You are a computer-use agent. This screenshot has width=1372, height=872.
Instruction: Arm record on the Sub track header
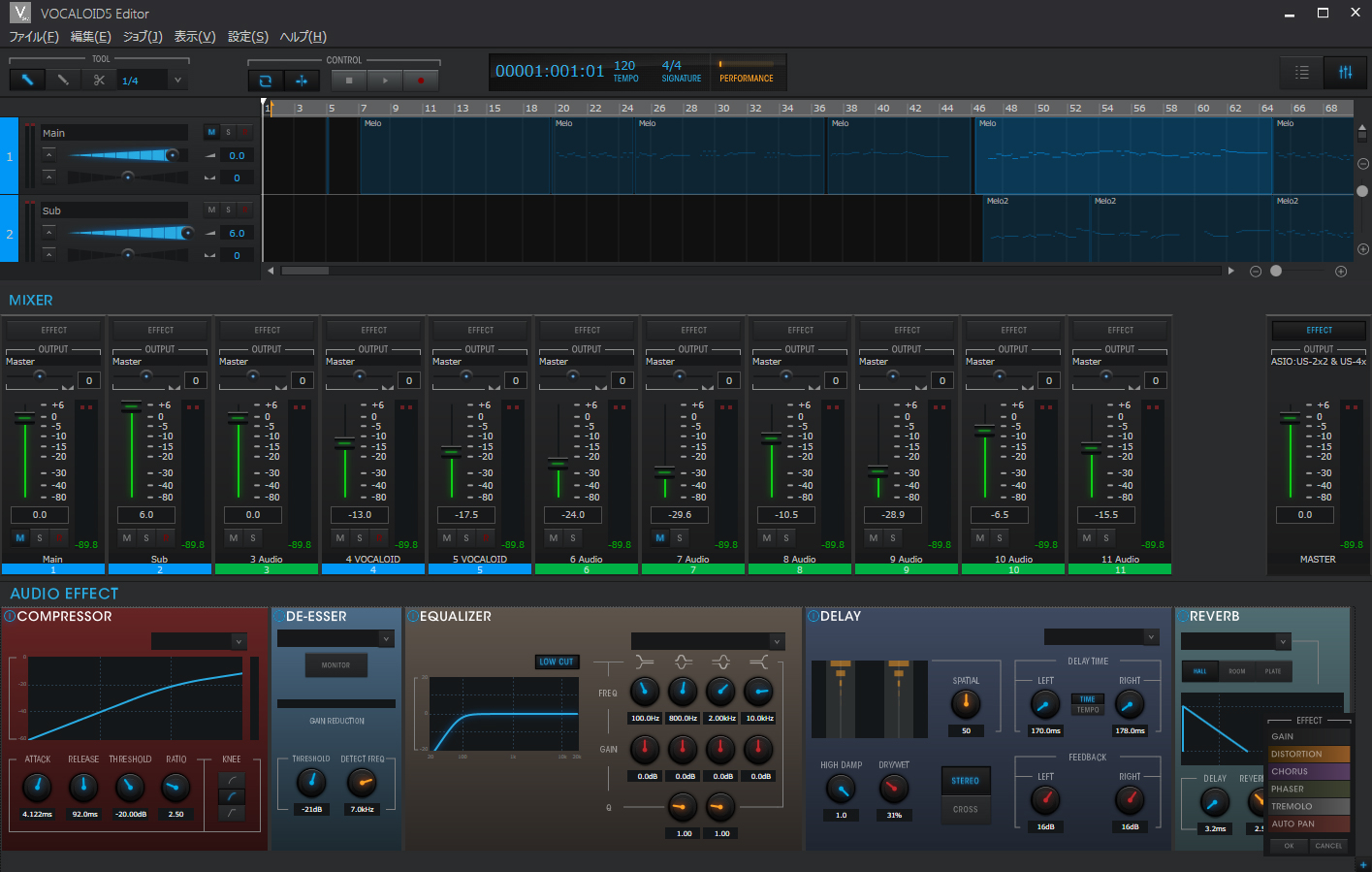tap(245, 210)
